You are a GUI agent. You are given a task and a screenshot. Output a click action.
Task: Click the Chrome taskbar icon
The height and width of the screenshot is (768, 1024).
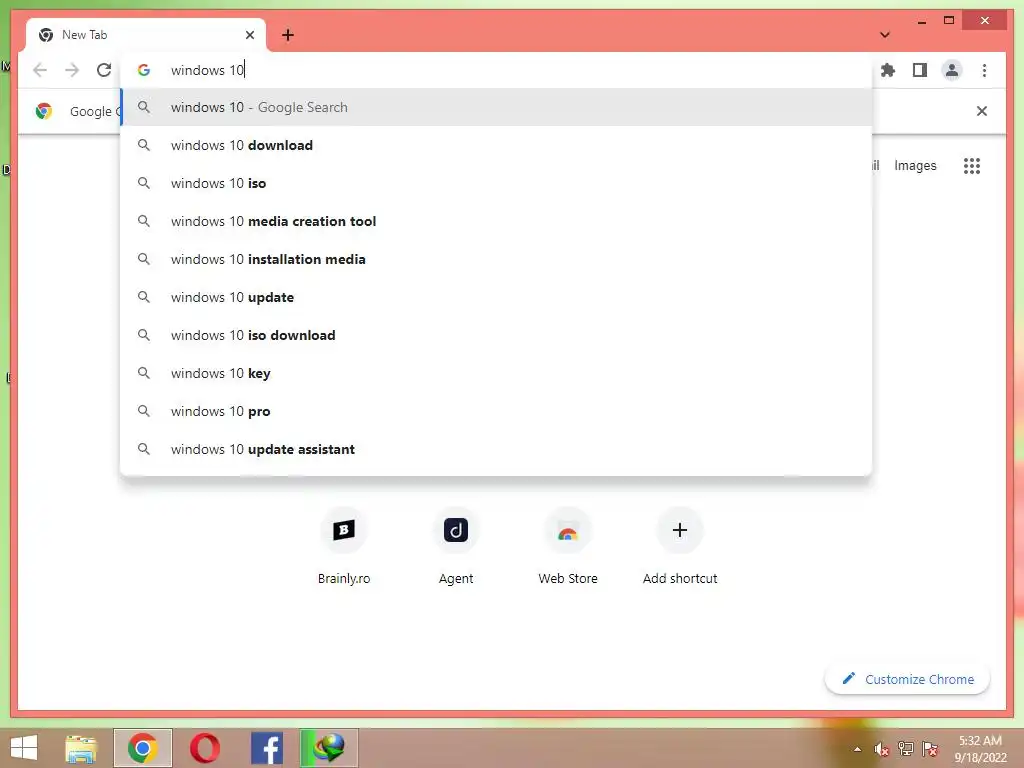142,748
